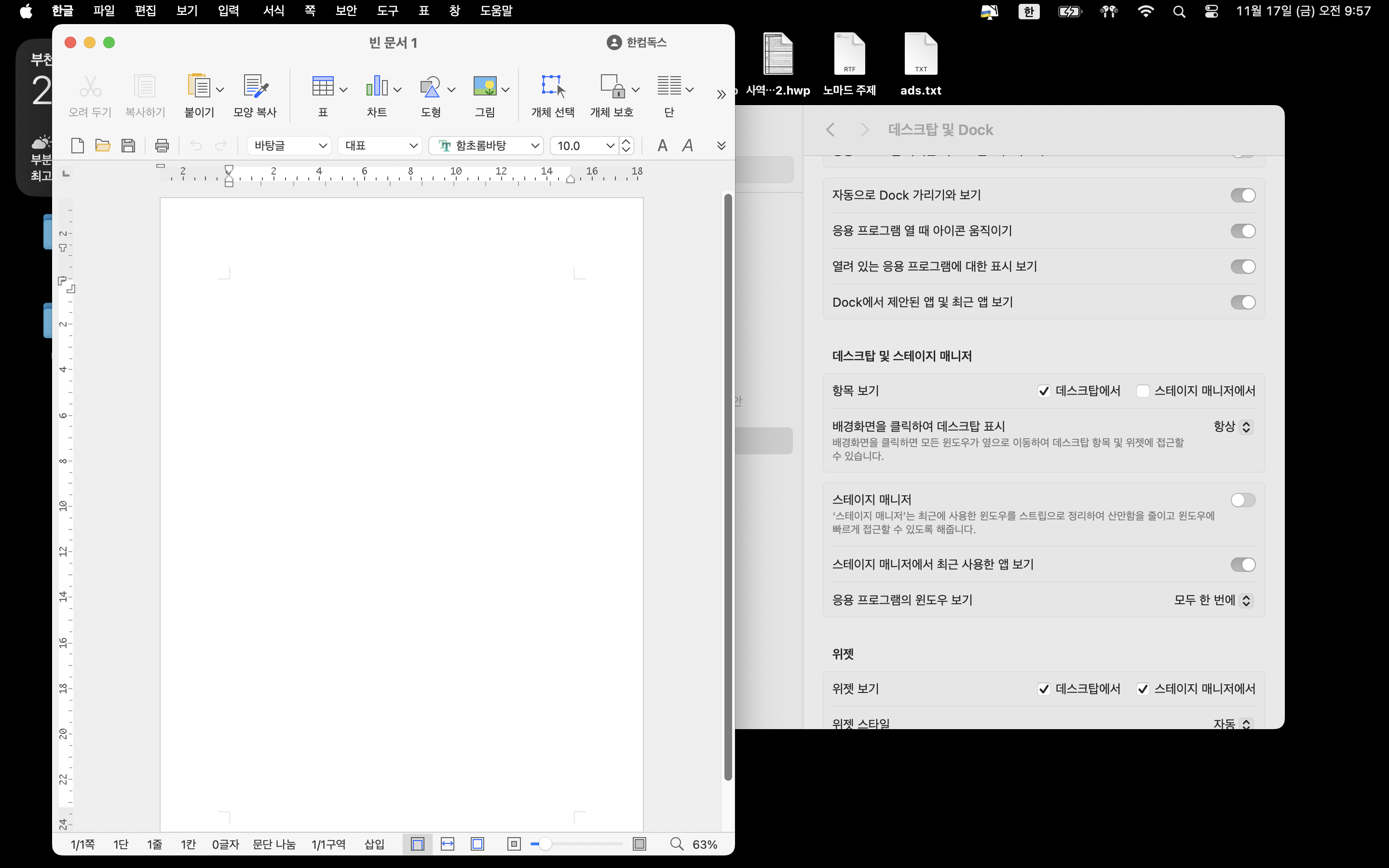1389x868 pixels.
Task: Select the 개체 선택 tool
Action: (x=552, y=87)
